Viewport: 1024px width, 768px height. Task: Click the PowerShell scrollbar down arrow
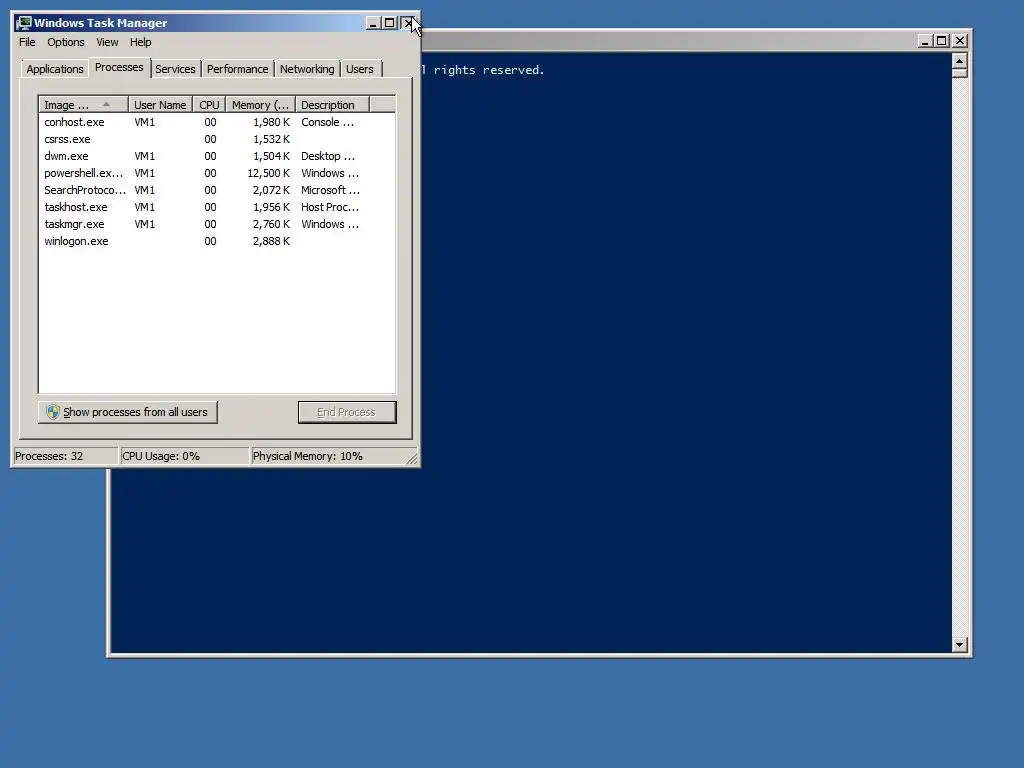(x=959, y=645)
